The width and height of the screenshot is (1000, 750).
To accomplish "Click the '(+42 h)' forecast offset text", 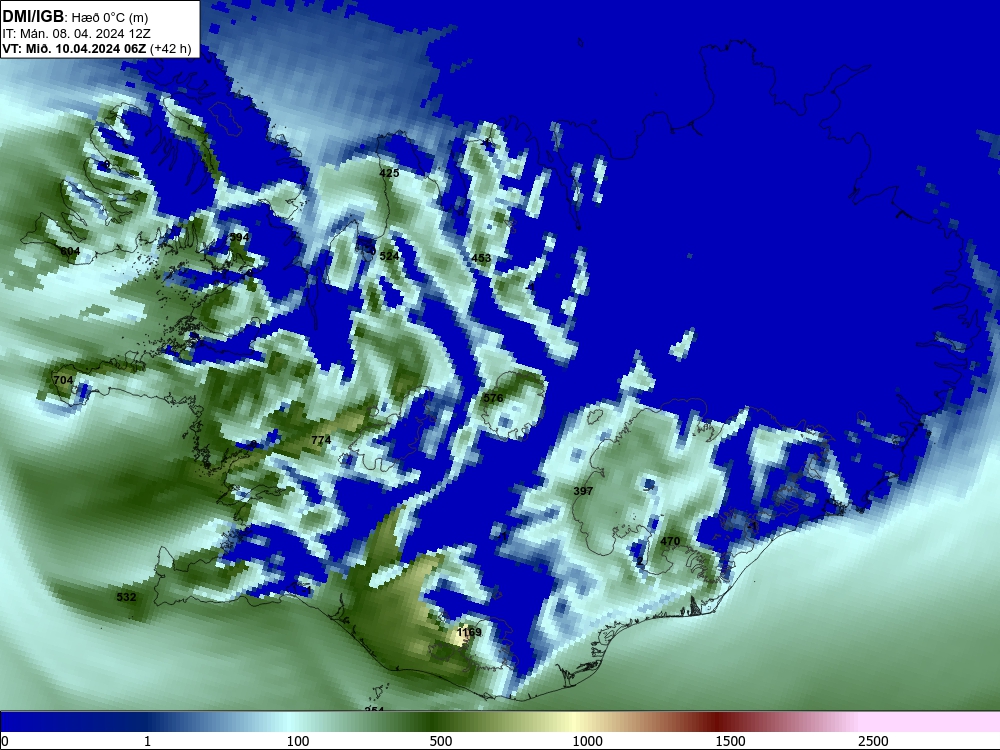I will tap(171, 48).
